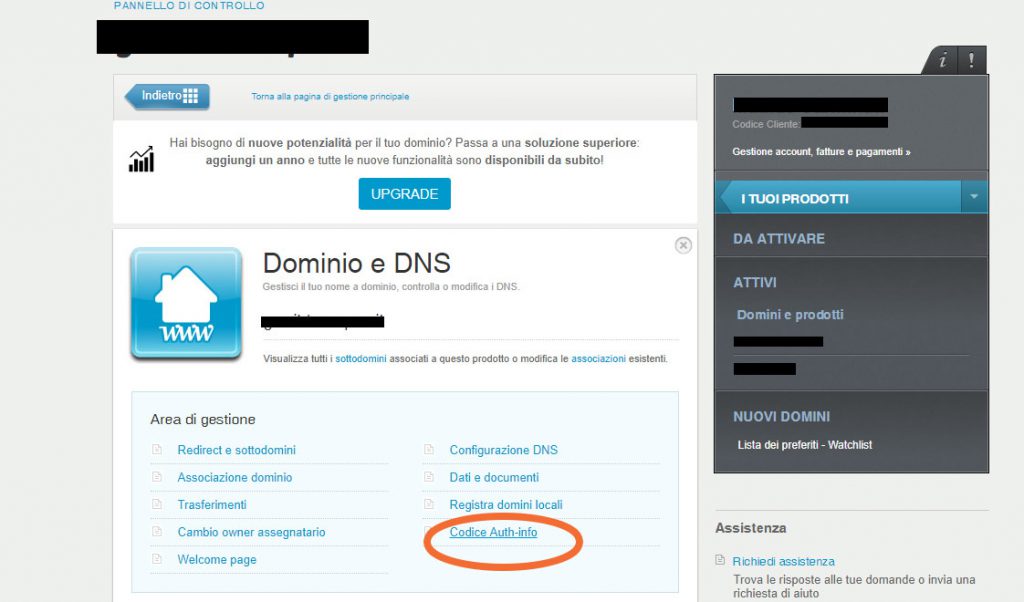Open Dati e documenti
1024x602 pixels.
click(494, 477)
